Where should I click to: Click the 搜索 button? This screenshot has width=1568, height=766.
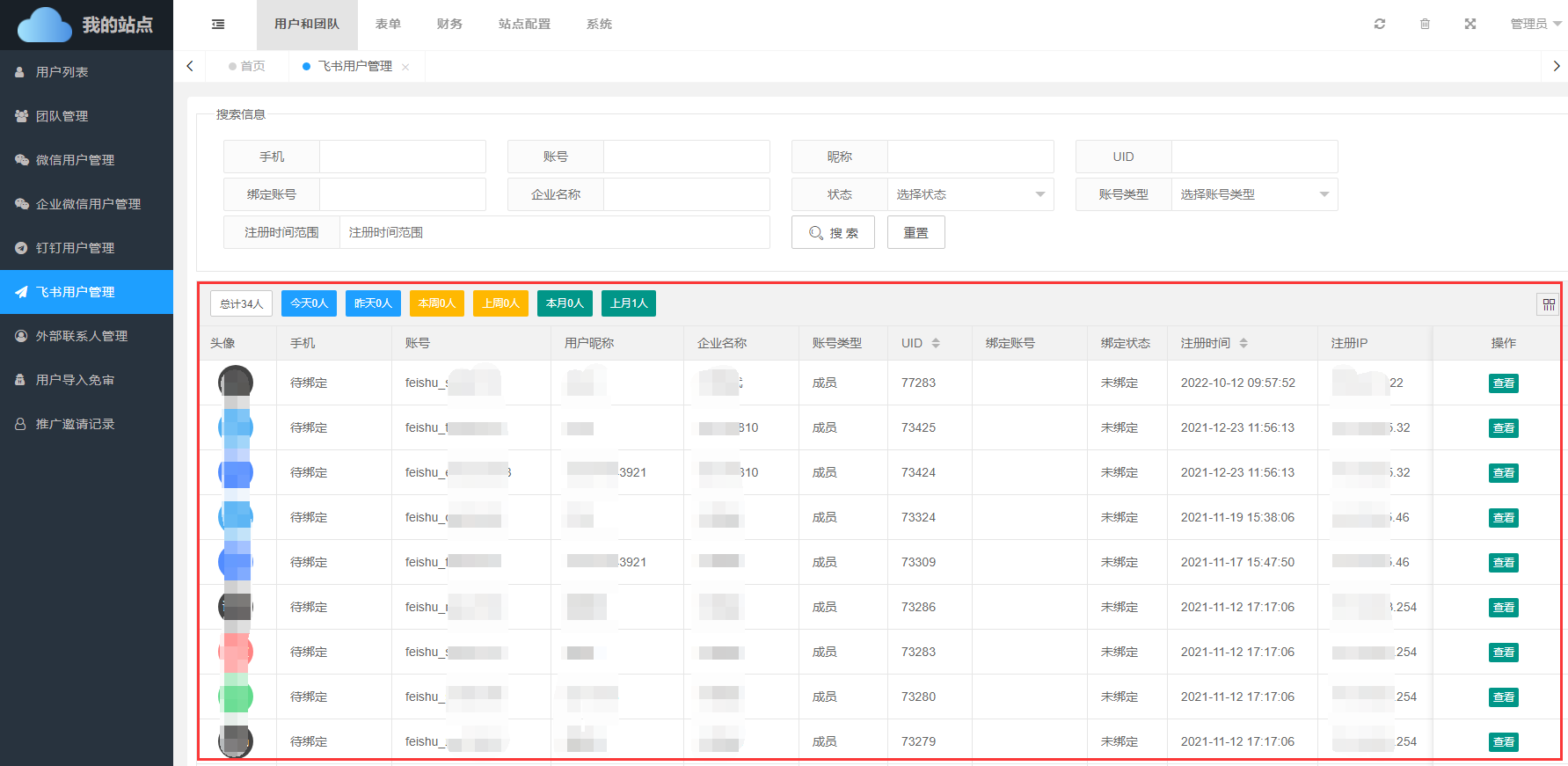[833, 232]
